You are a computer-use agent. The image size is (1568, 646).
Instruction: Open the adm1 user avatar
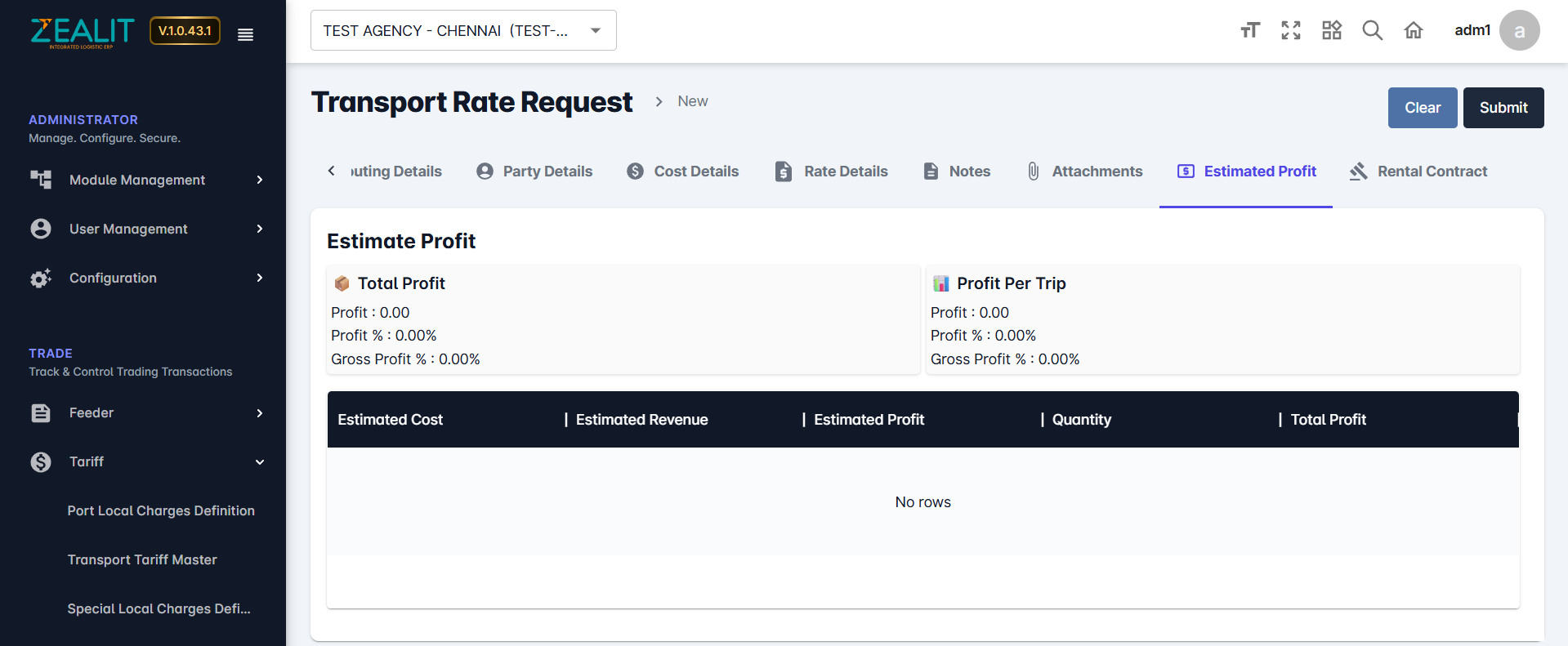[1518, 31]
